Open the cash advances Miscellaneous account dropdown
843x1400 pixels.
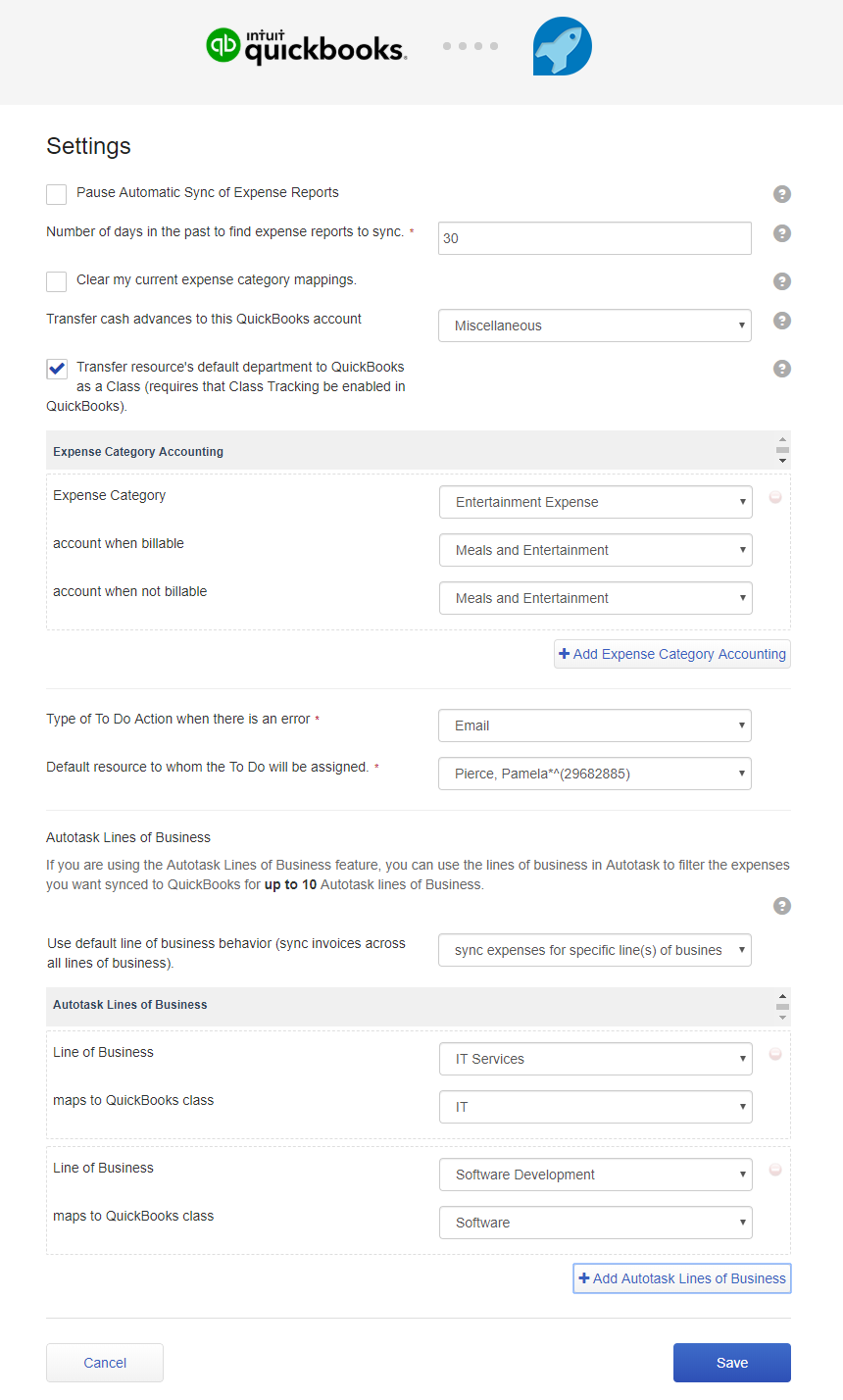(x=594, y=325)
